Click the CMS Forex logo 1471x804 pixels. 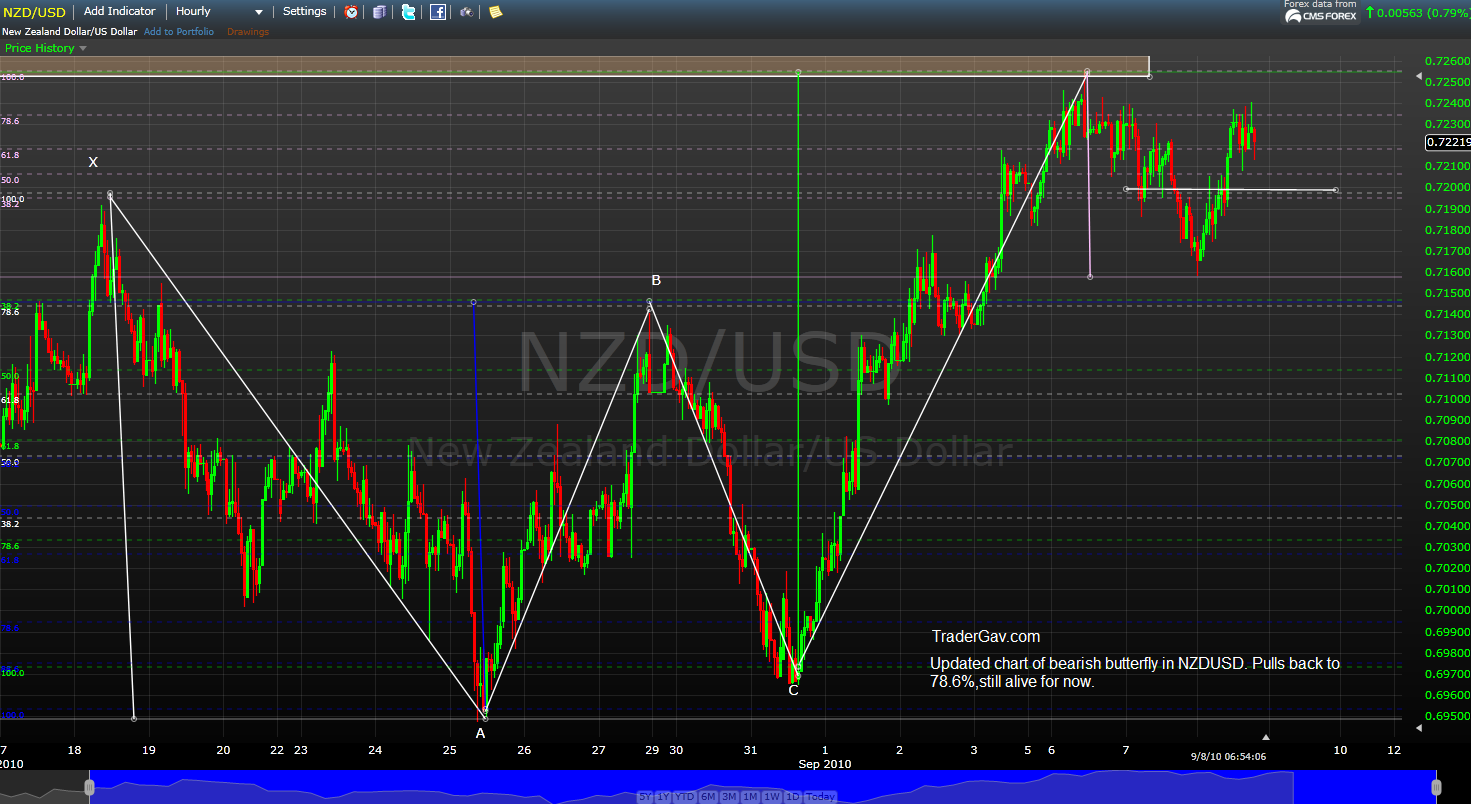coord(1320,16)
